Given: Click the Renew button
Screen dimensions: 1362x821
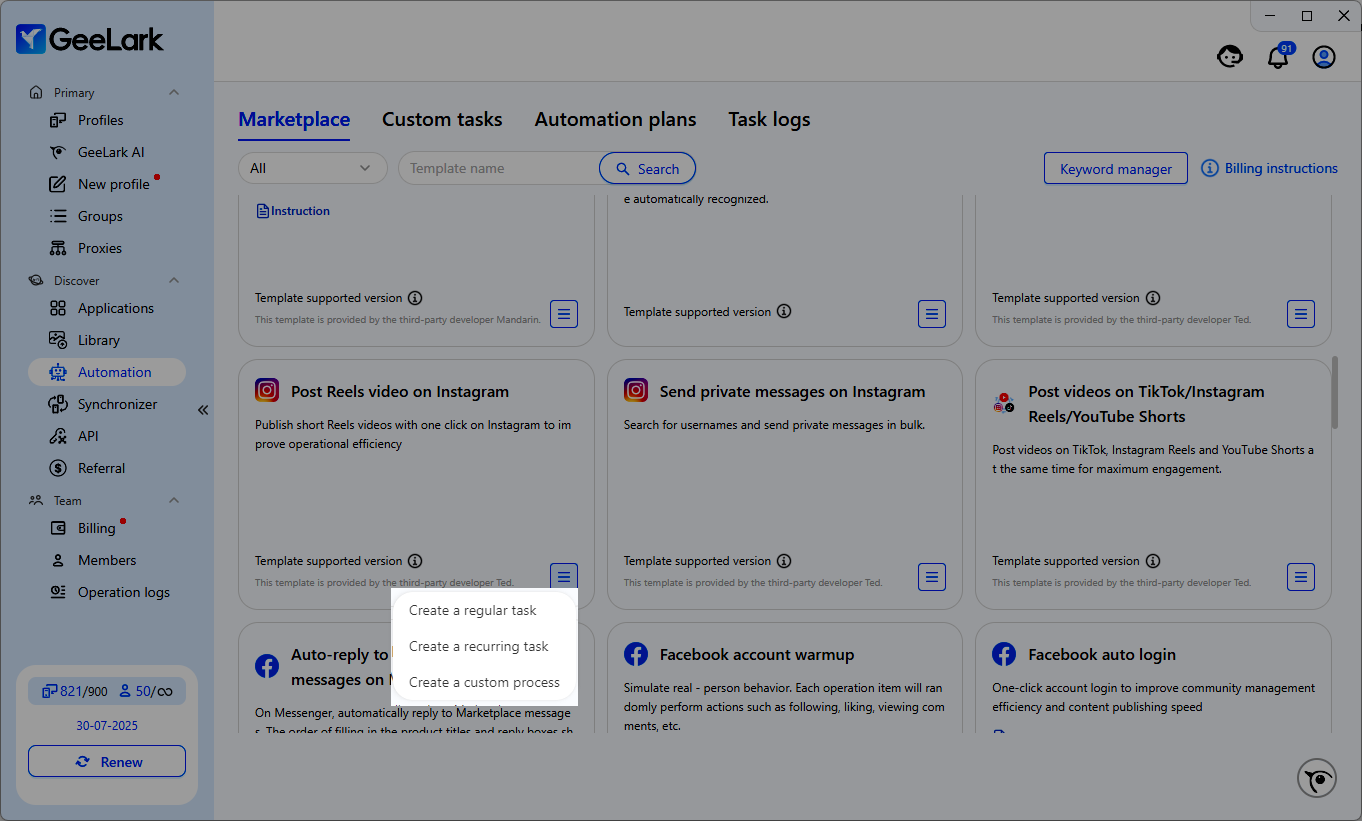Looking at the screenshot, I should pos(107,761).
